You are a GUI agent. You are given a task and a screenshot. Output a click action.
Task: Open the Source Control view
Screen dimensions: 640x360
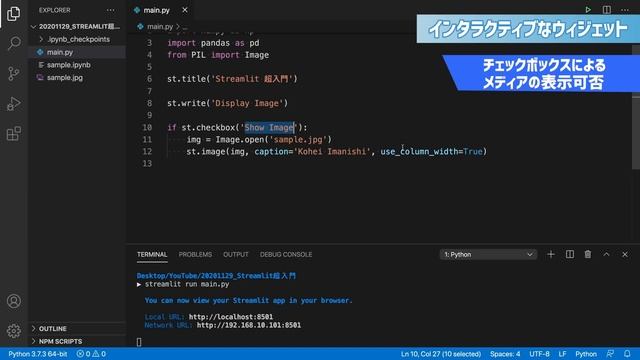pos(13,73)
